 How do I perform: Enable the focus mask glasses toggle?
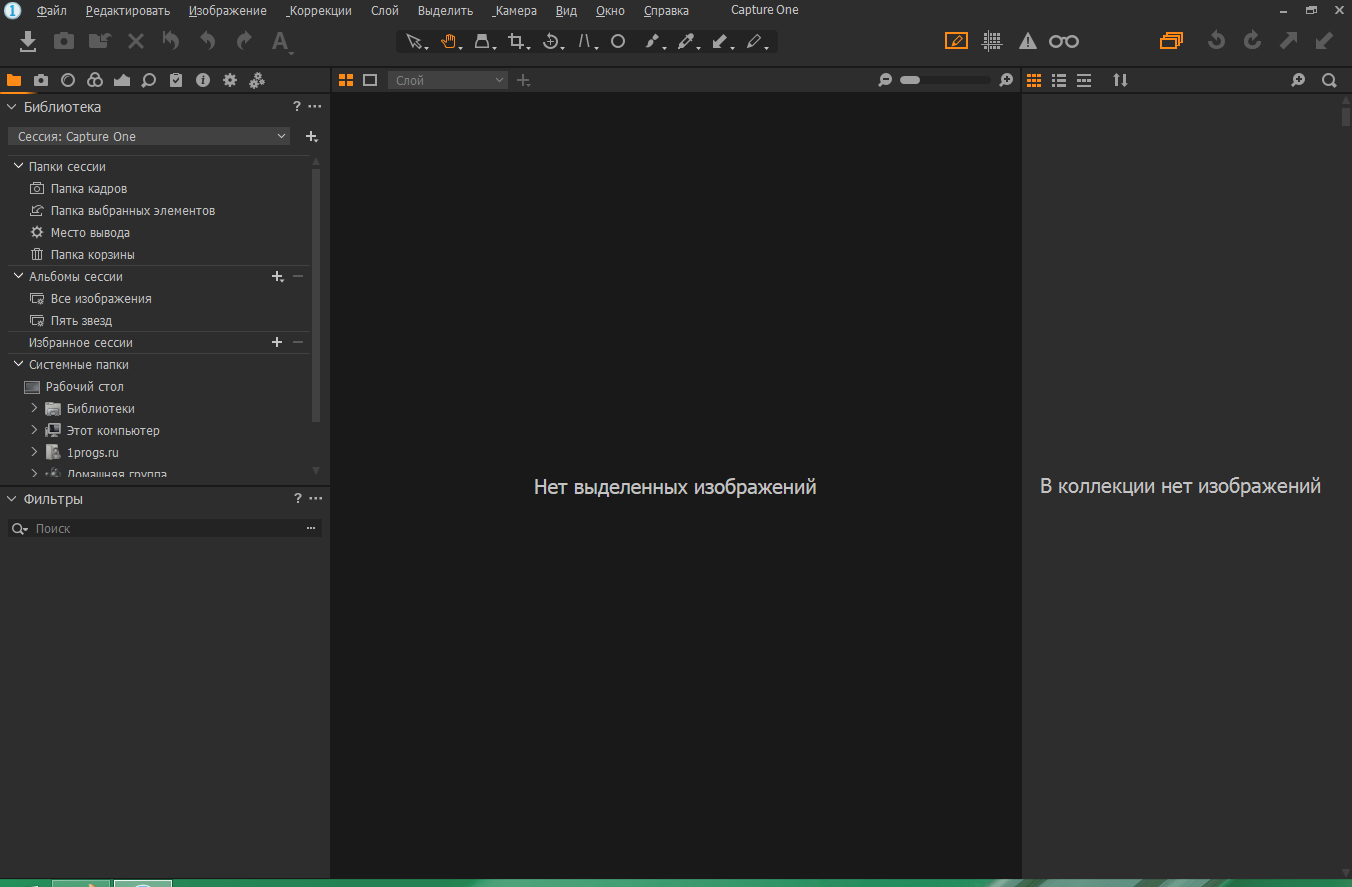[1064, 41]
